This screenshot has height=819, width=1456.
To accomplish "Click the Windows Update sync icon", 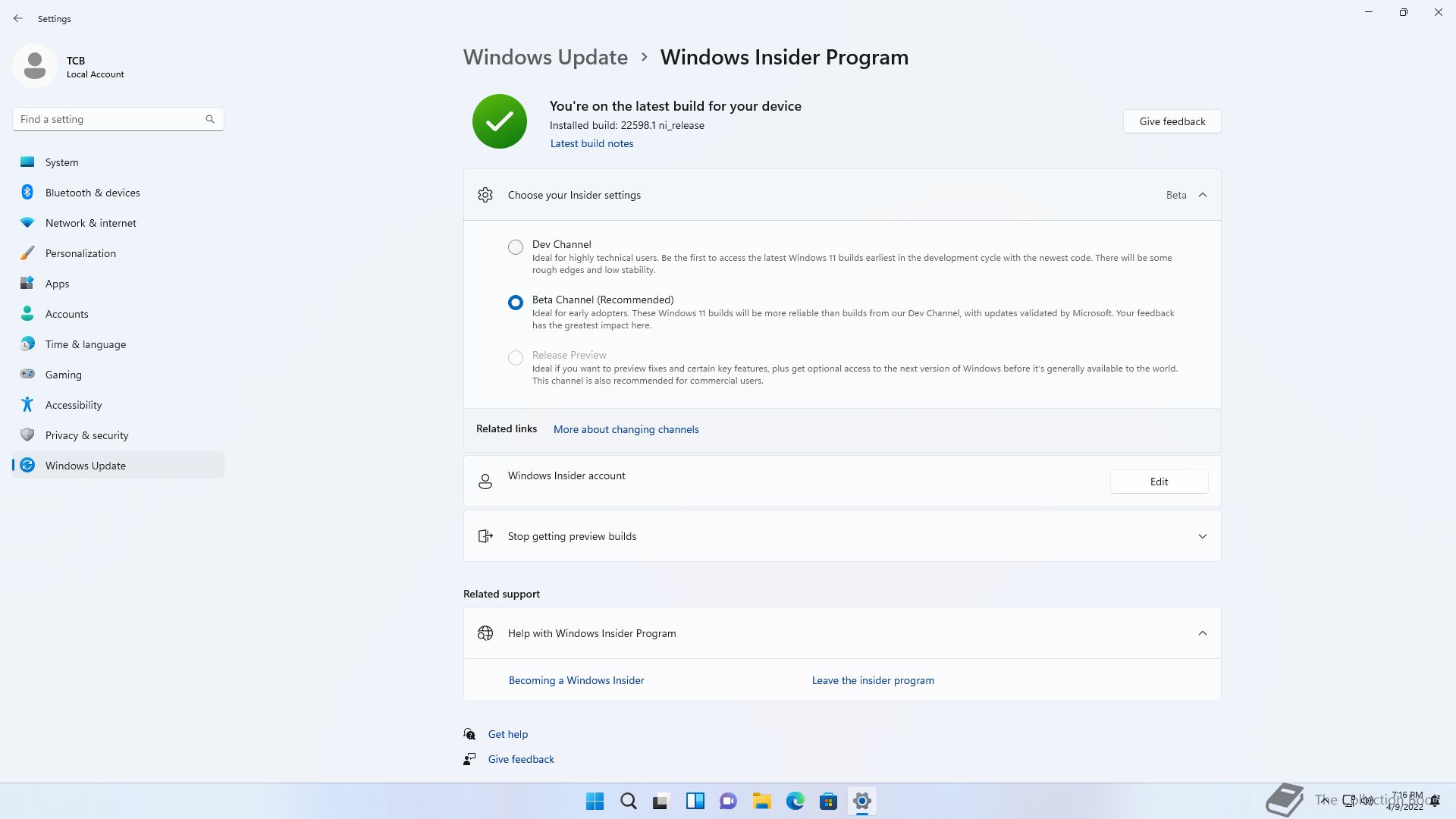I will pos(27,465).
